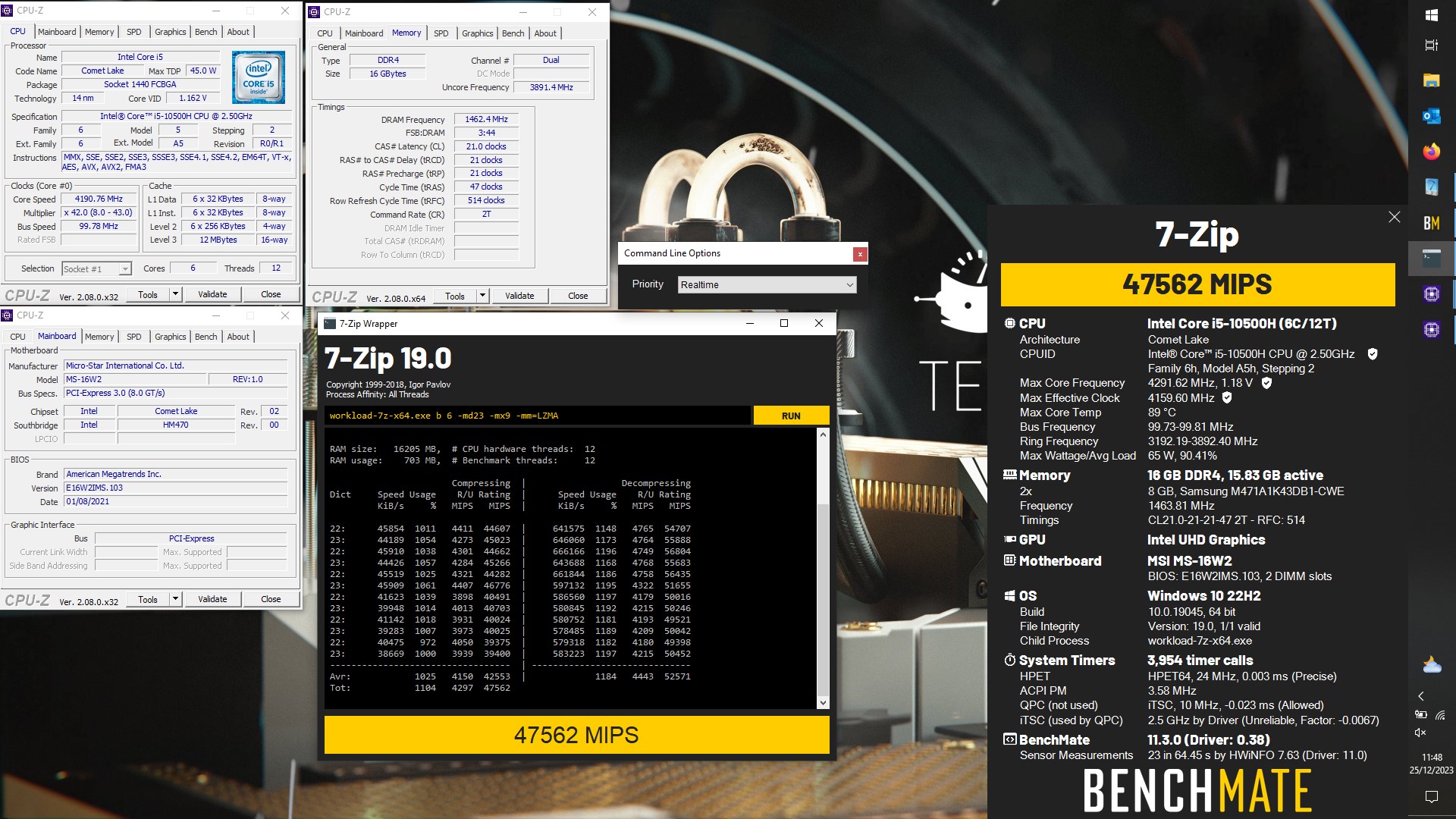This screenshot has width=1456, height=819.
Task: Open Task View from the taskbar
Action: [x=1431, y=45]
